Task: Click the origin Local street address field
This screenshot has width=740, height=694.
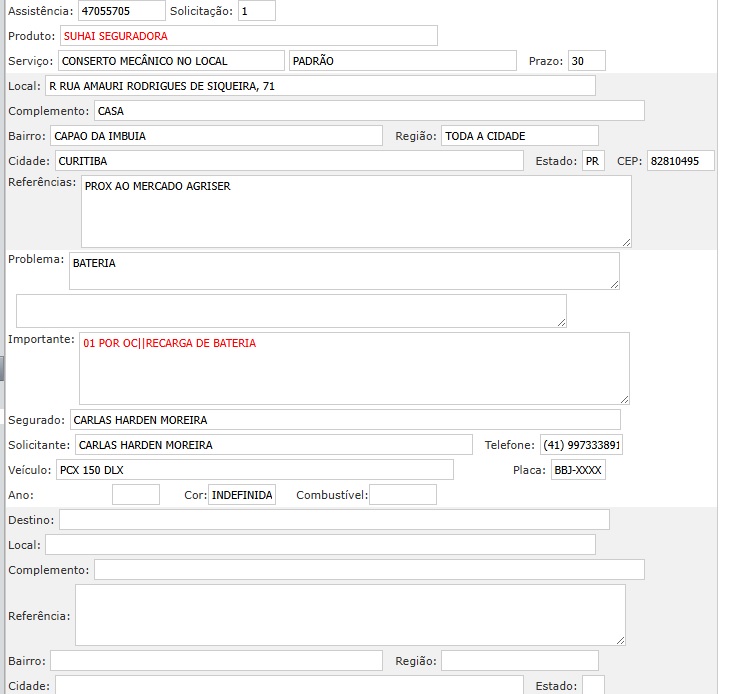Action: tap(320, 86)
